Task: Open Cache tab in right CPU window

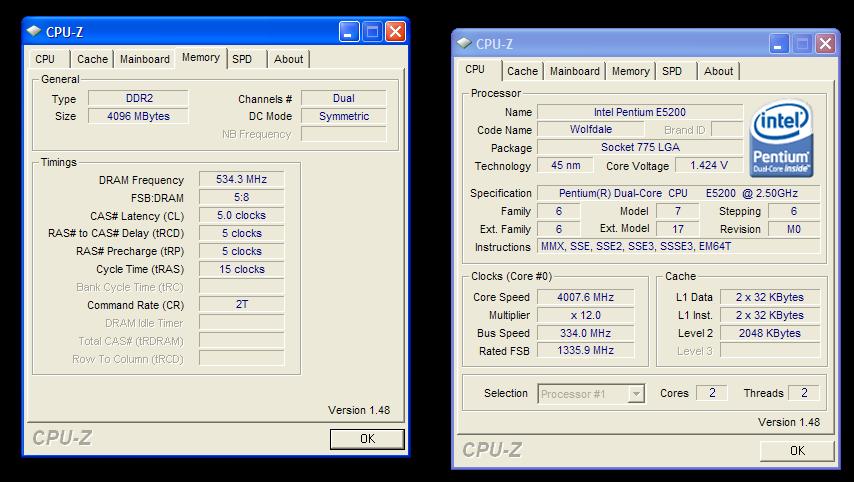Action: tap(522, 71)
